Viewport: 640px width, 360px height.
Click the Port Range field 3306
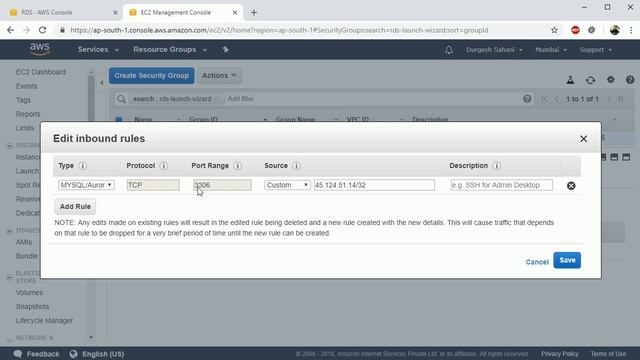[x=222, y=185]
